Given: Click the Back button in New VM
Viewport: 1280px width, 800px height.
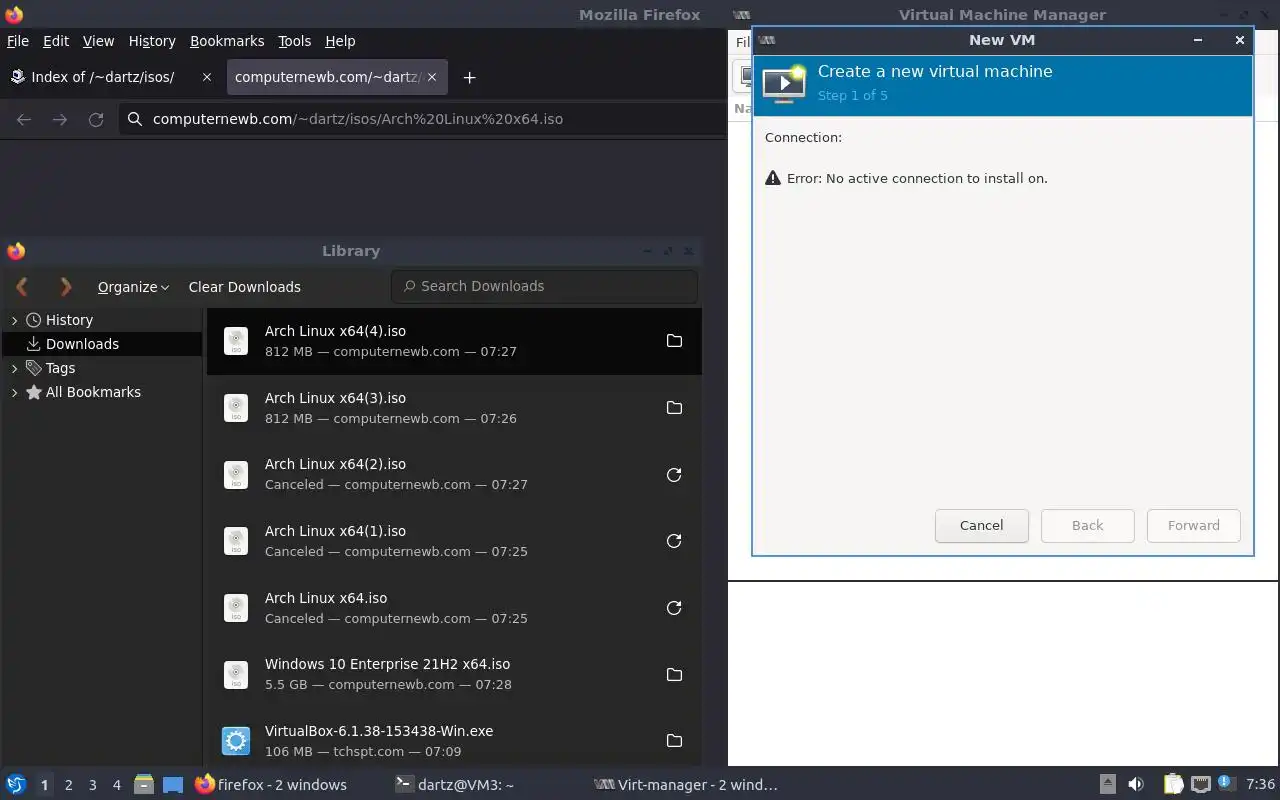Looking at the screenshot, I should pos(1087,525).
